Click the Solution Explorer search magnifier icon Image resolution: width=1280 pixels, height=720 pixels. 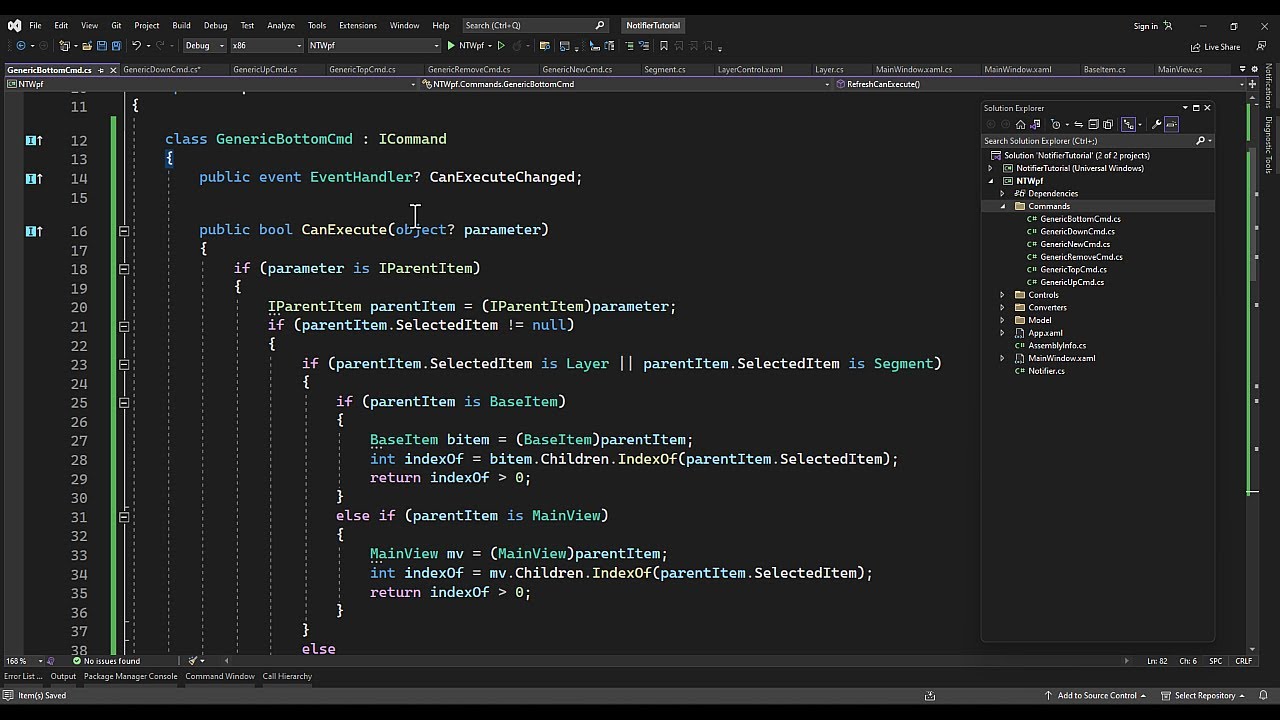[1201, 141]
